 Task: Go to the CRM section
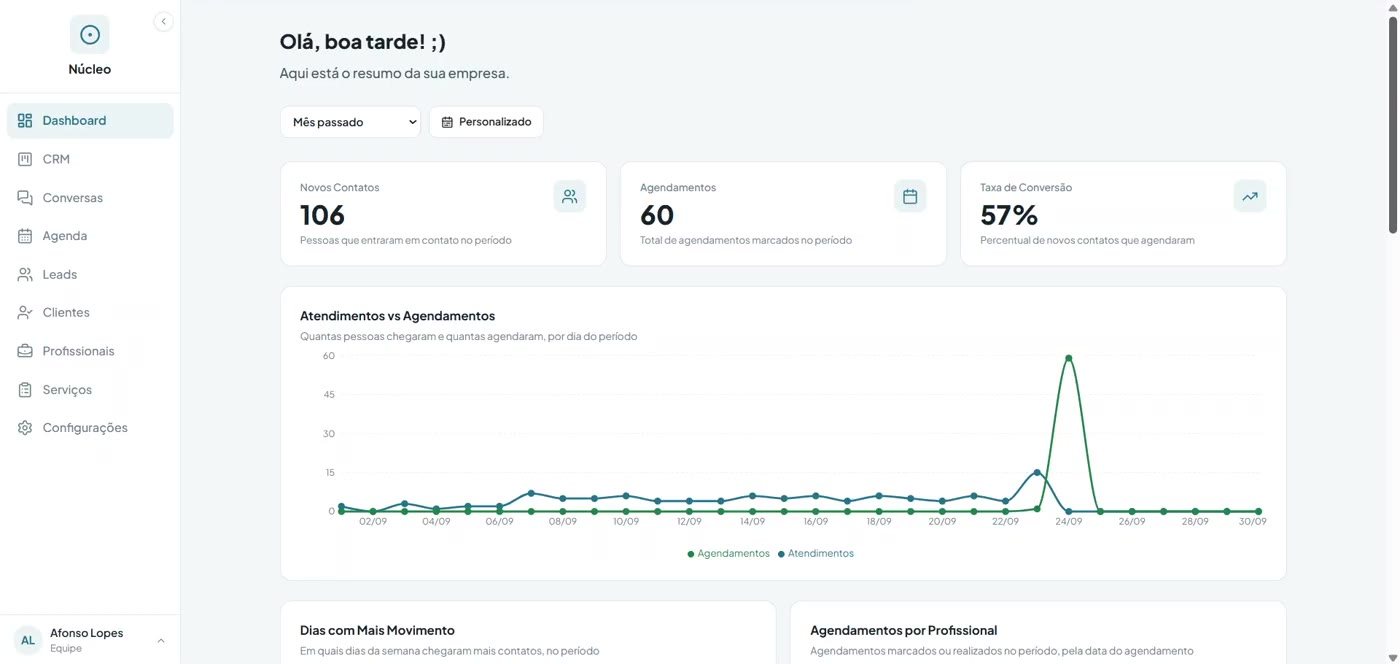(x=90, y=159)
